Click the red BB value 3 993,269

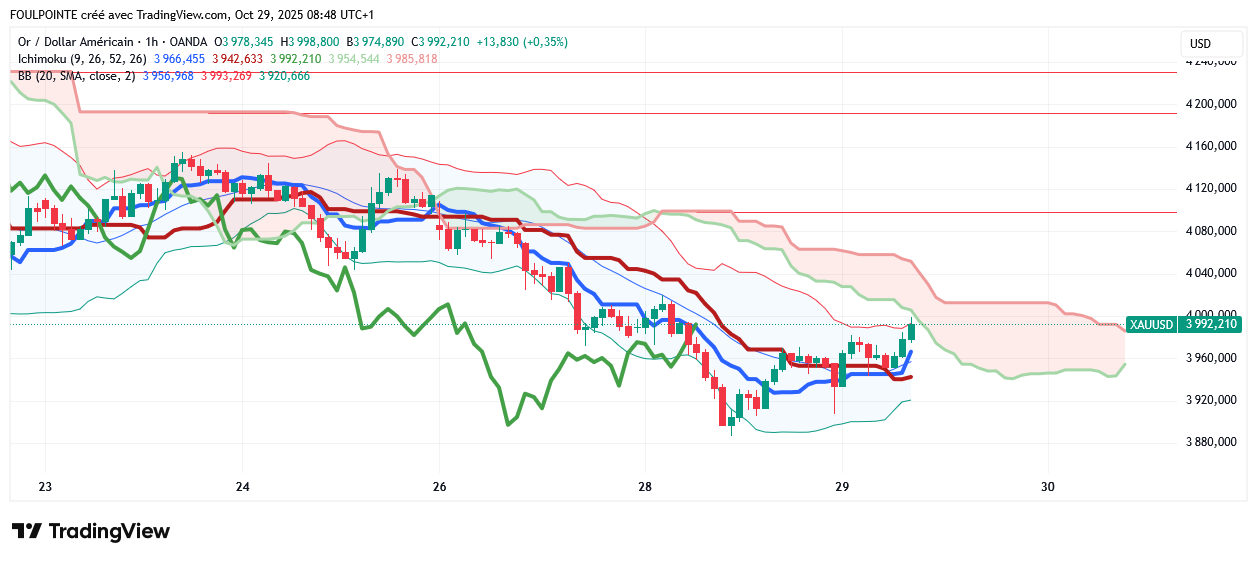[228, 76]
